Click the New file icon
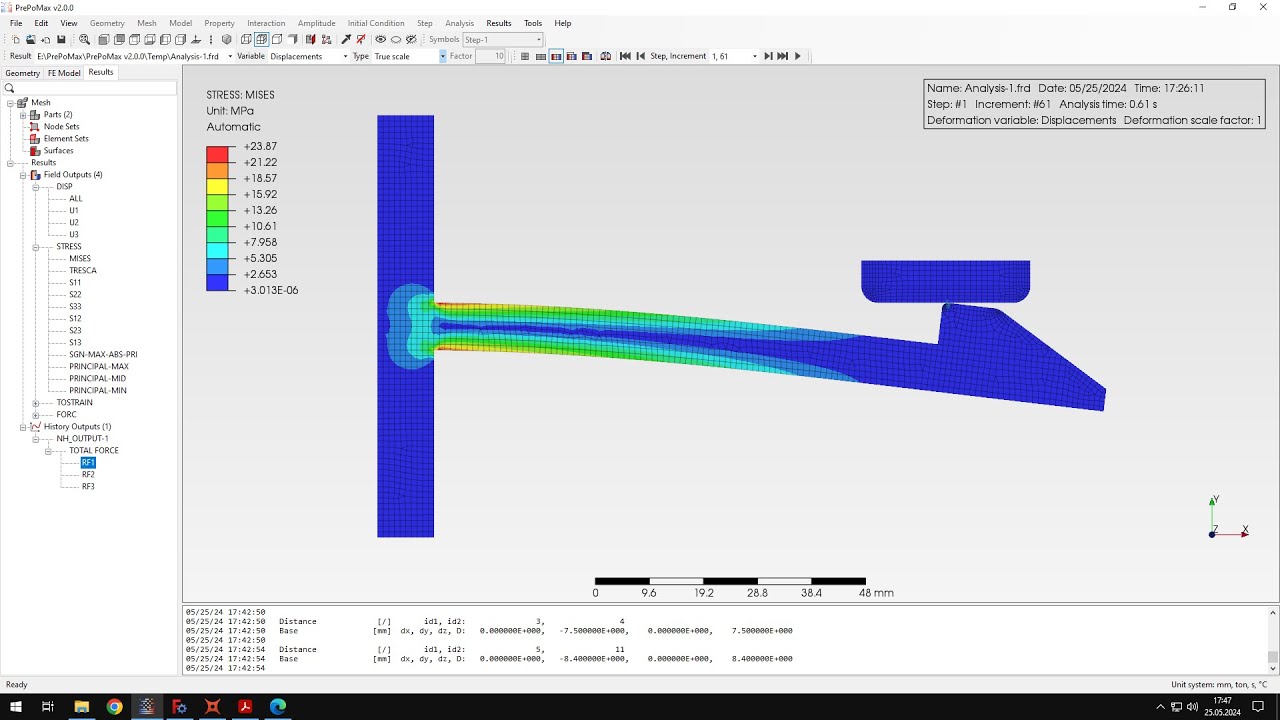 pyautogui.click(x=16, y=39)
